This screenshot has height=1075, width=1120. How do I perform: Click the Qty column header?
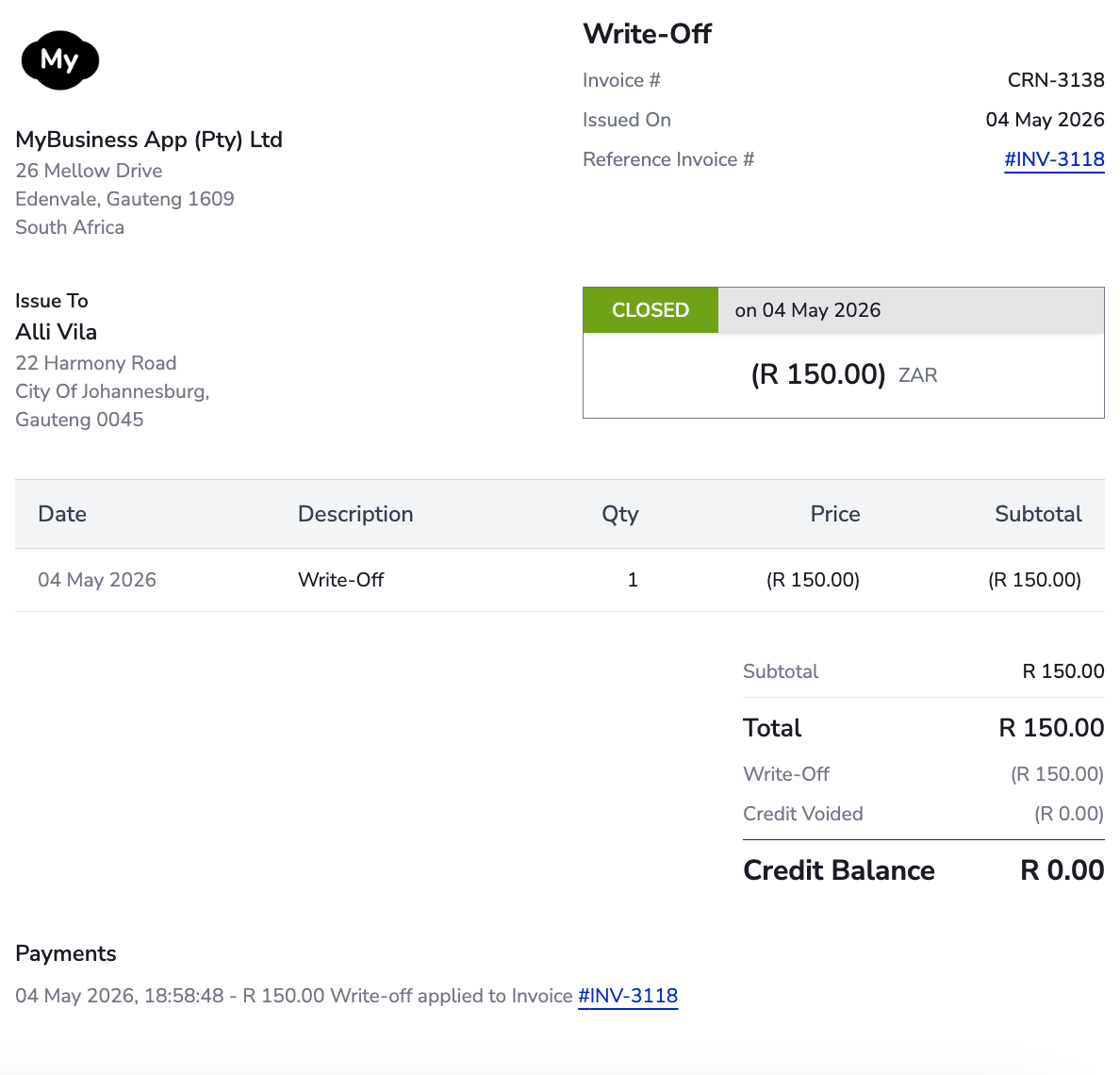[x=620, y=514]
